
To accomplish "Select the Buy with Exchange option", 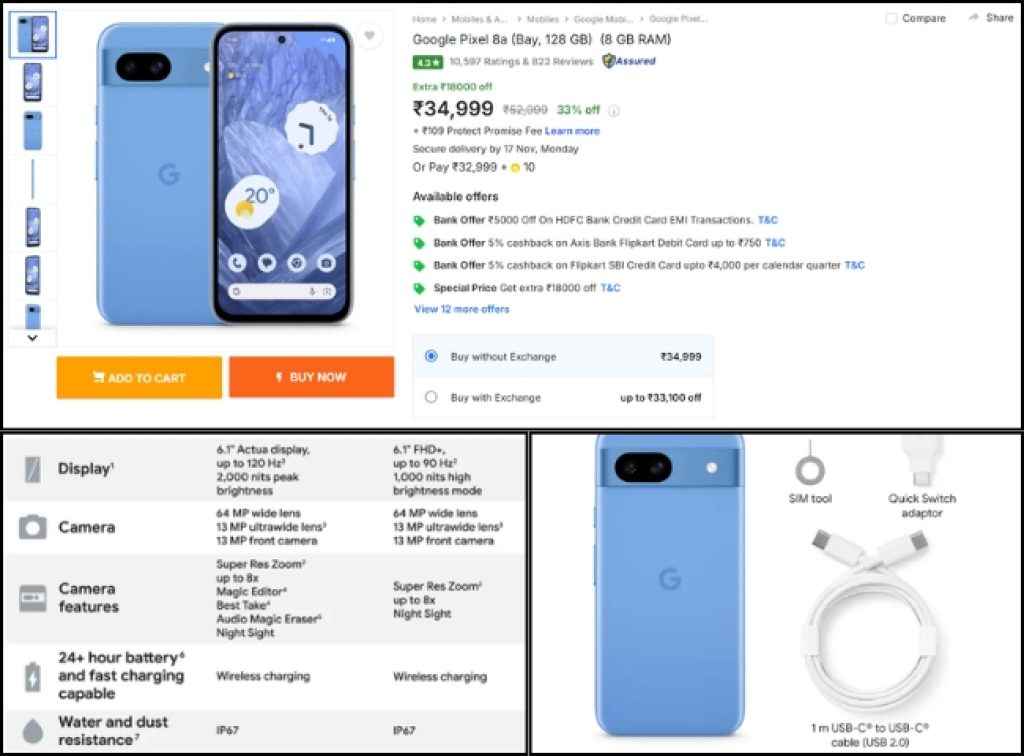I will pyautogui.click(x=430, y=396).
